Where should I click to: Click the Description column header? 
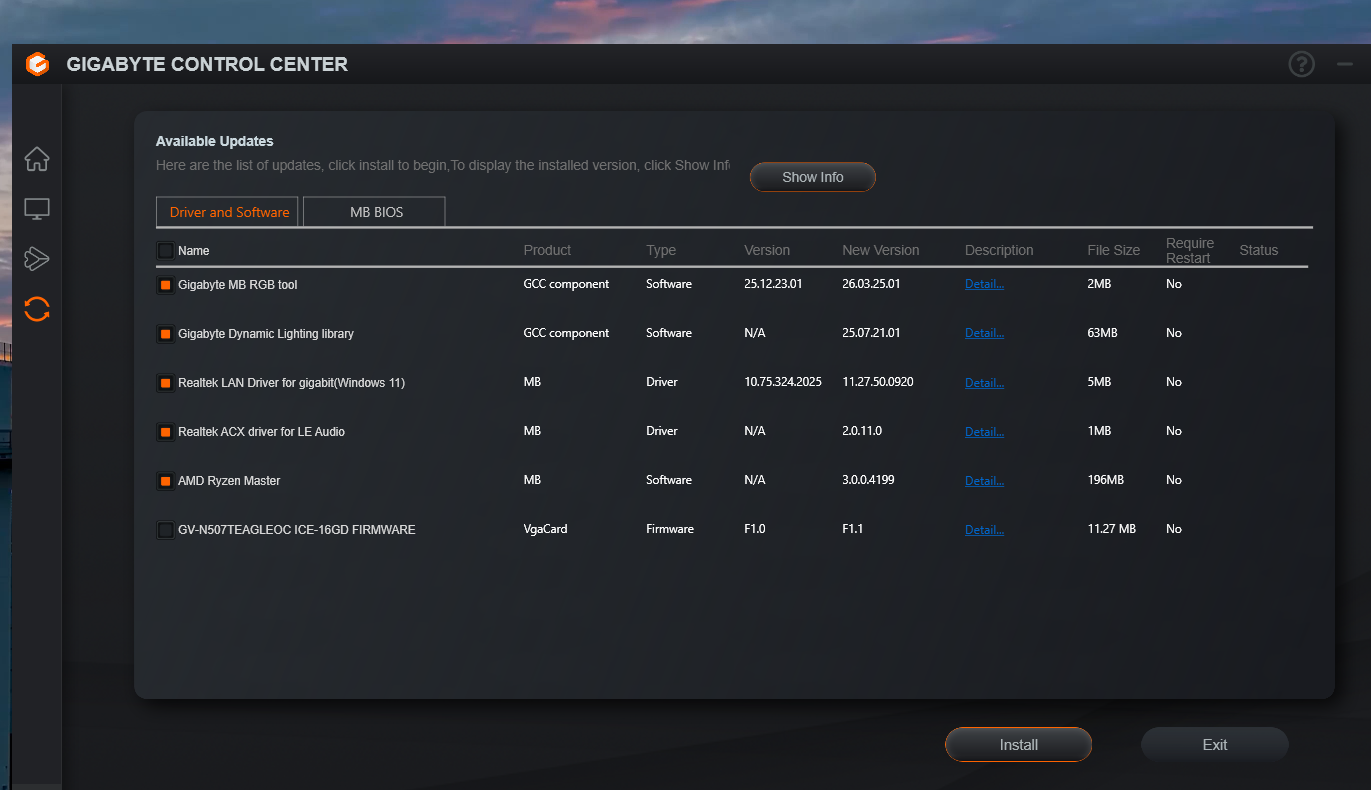[x=999, y=250]
